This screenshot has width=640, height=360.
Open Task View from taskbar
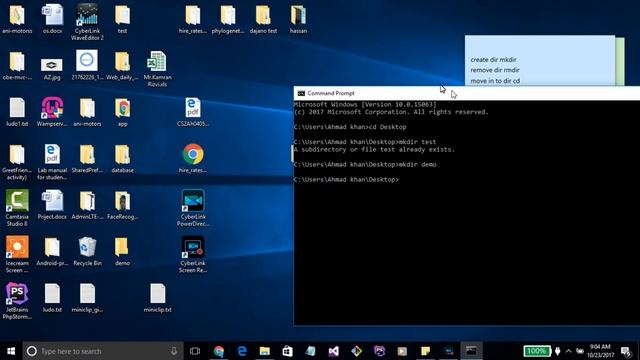click(195, 351)
